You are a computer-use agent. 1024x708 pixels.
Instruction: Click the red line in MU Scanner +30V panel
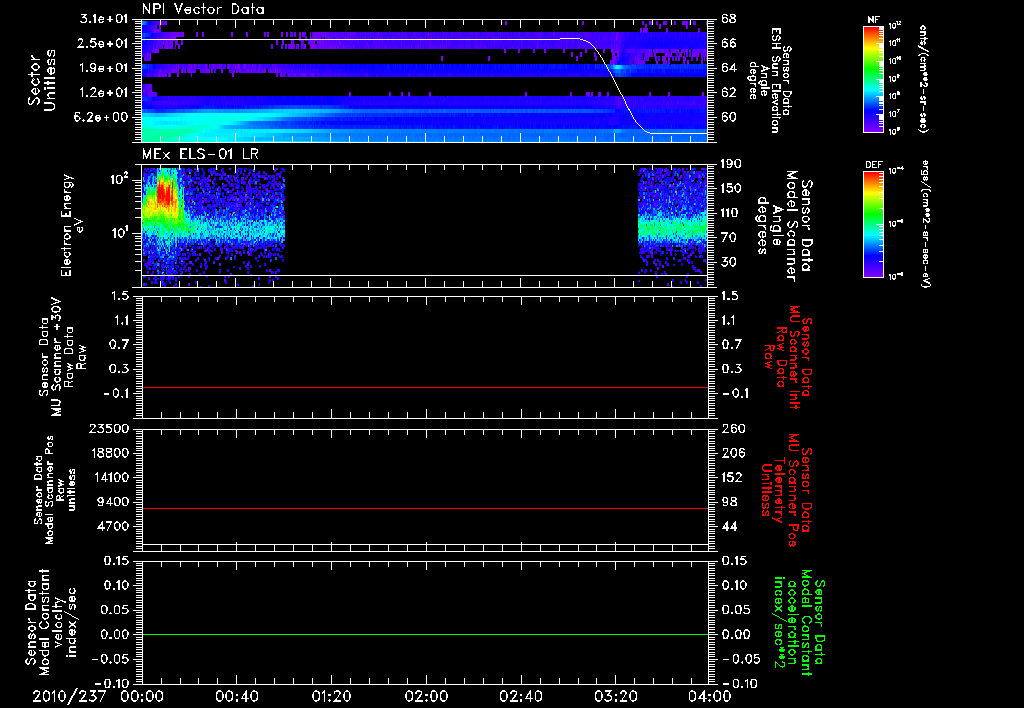point(425,387)
